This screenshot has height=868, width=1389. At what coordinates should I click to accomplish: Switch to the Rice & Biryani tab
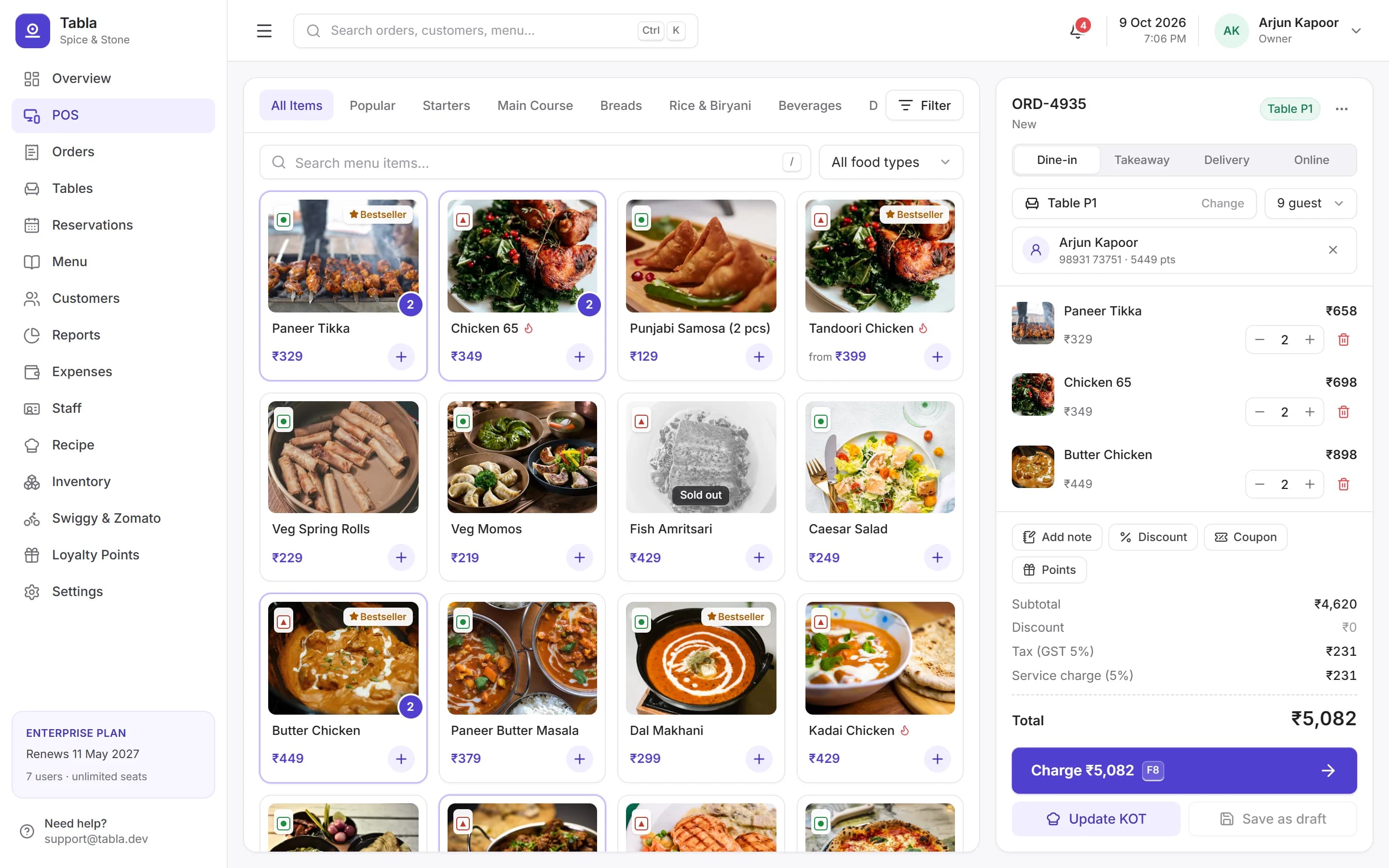[x=710, y=106]
